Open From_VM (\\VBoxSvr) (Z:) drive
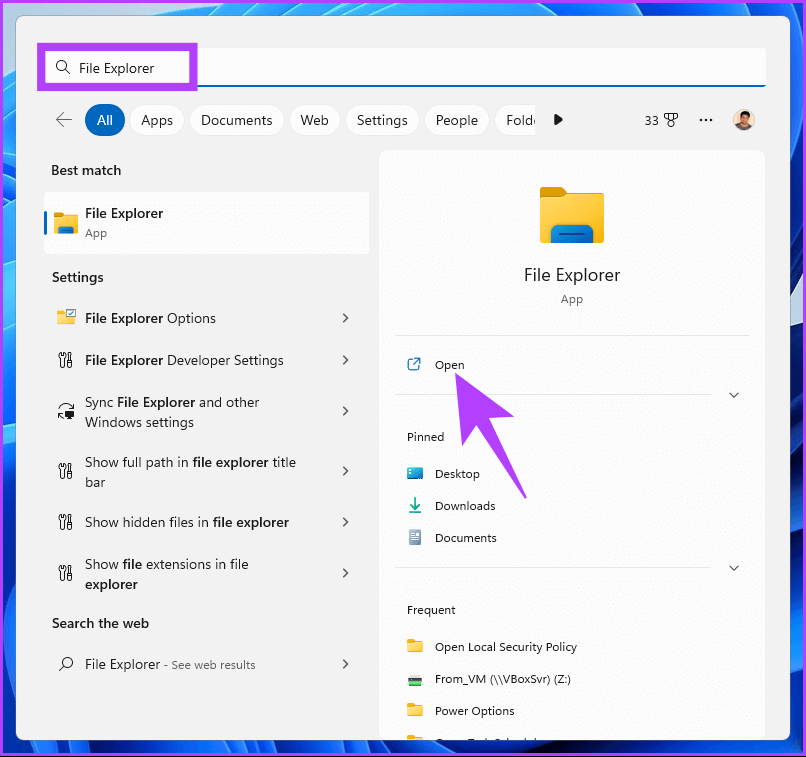The width and height of the screenshot is (806, 757). coord(502,679)
